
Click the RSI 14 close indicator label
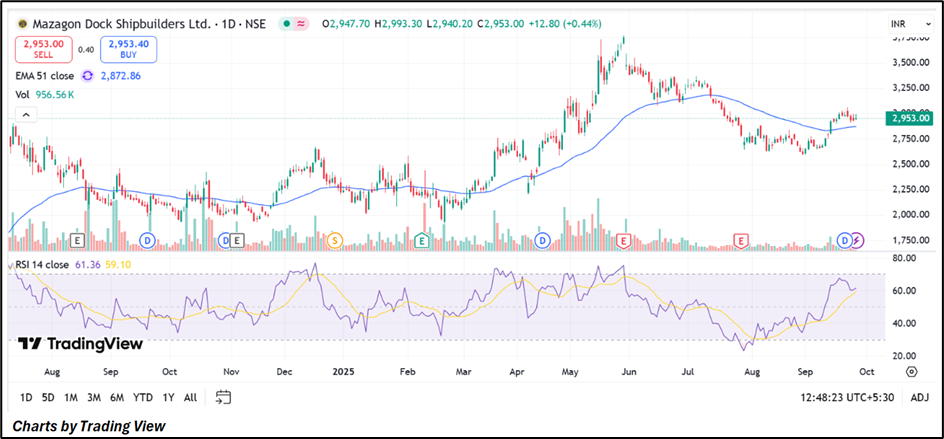[x=42, y=264]
